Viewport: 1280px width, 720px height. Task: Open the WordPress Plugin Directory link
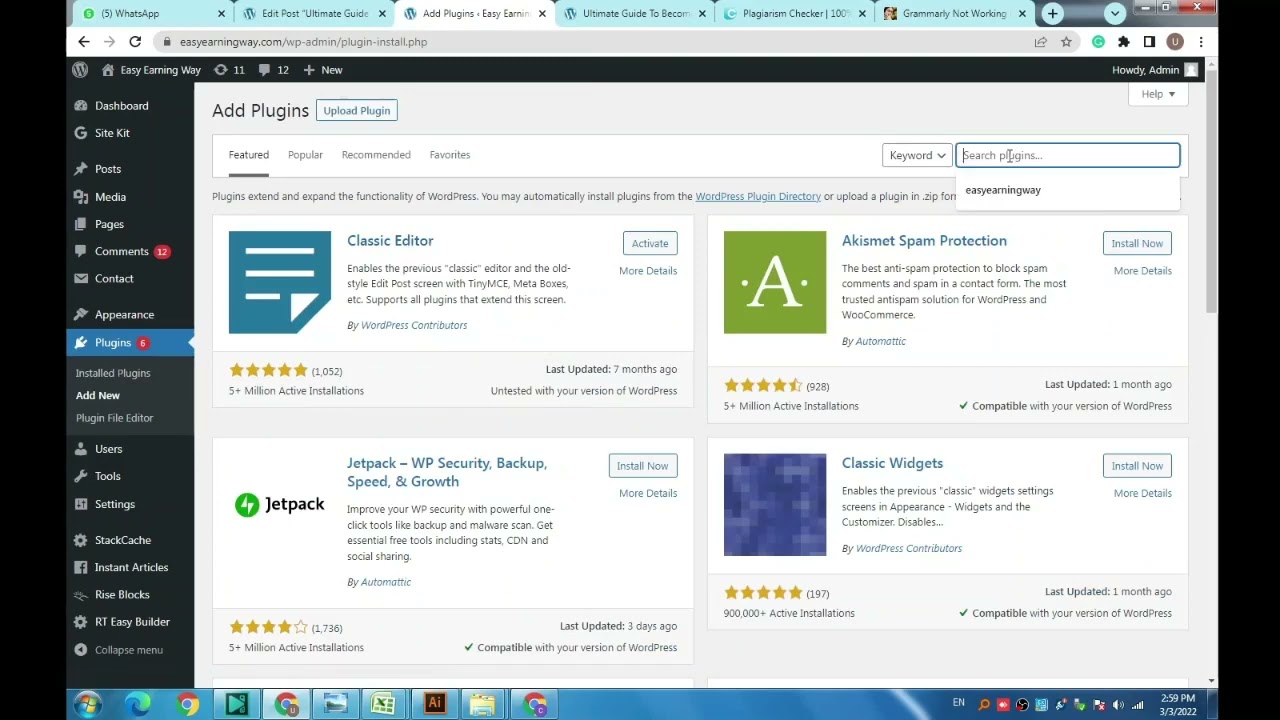[758, 197]
